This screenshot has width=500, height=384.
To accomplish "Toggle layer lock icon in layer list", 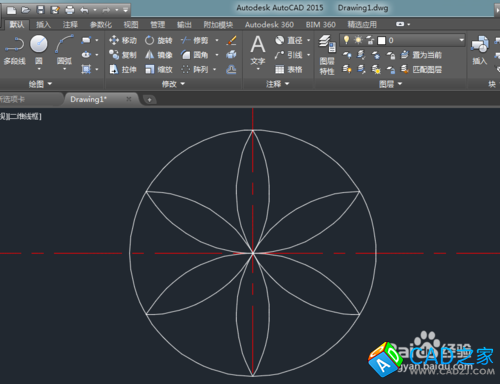I will [370, 40].
